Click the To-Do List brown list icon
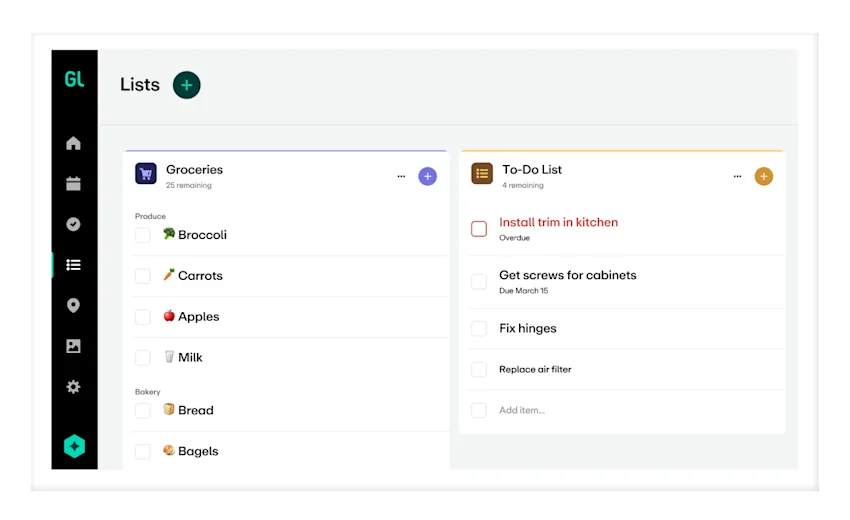The image size is (850, 520). (482, 174)
